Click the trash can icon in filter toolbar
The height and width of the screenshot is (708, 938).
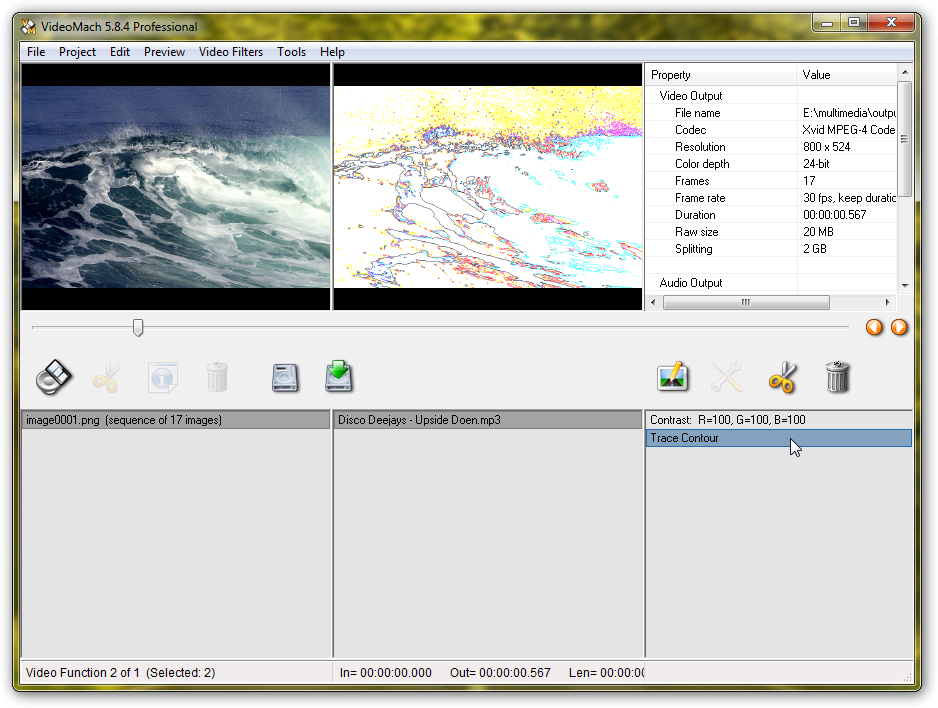(x=837, y=377)
